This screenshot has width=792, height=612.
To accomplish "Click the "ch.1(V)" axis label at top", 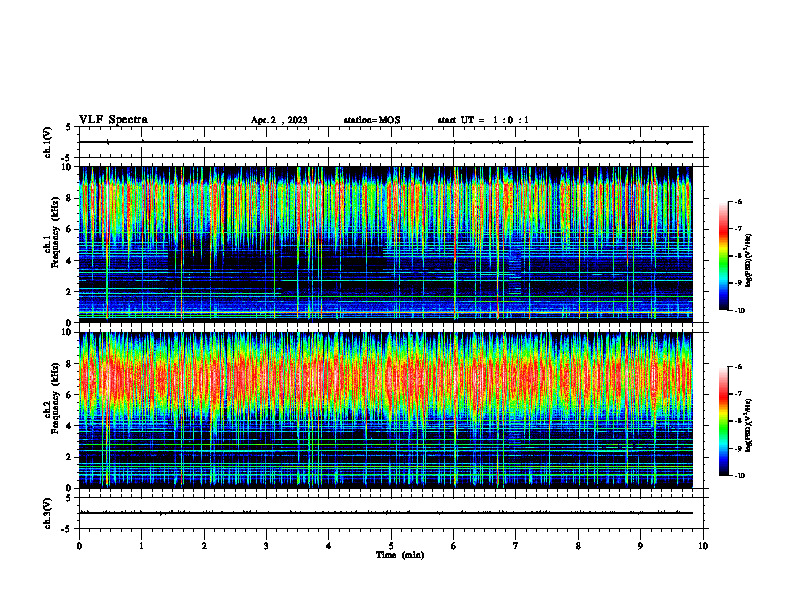I will pyautogui.click(x=47, y=142).
